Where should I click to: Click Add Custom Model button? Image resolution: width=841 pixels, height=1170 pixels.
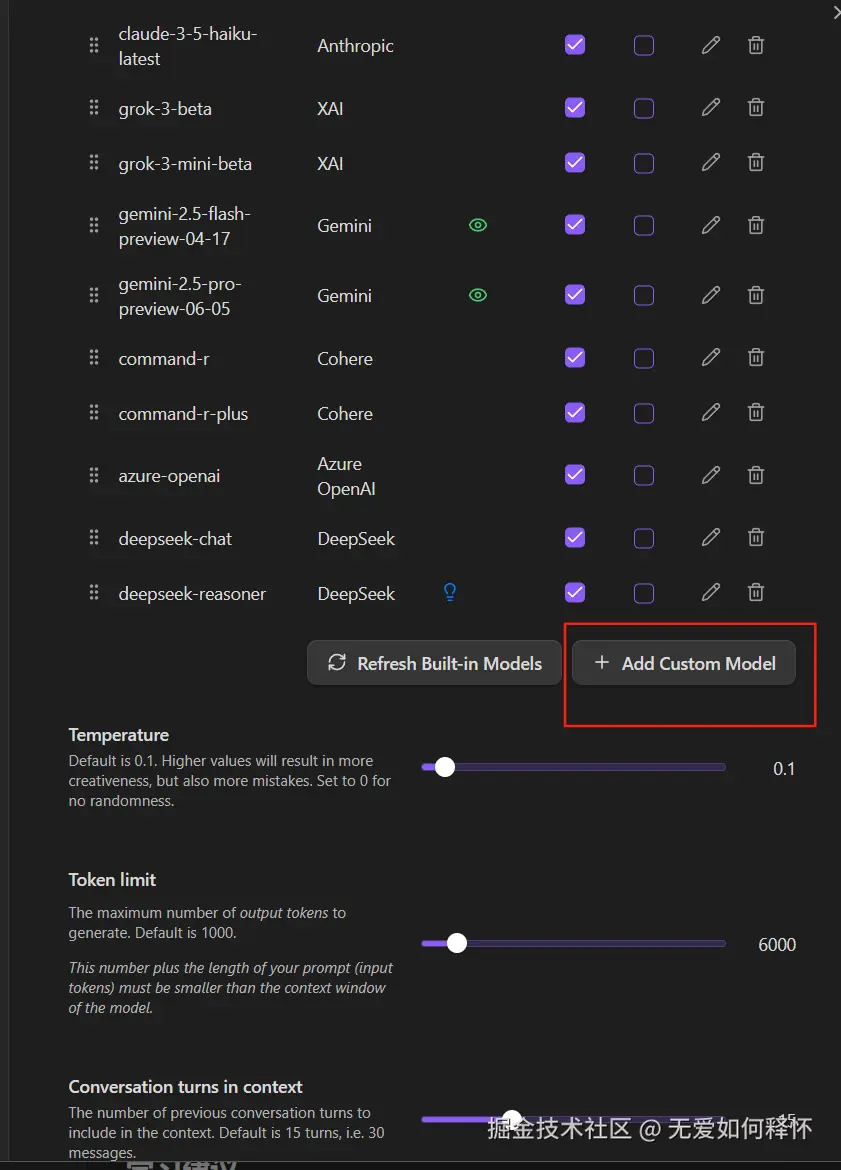[x=684, y=663]
